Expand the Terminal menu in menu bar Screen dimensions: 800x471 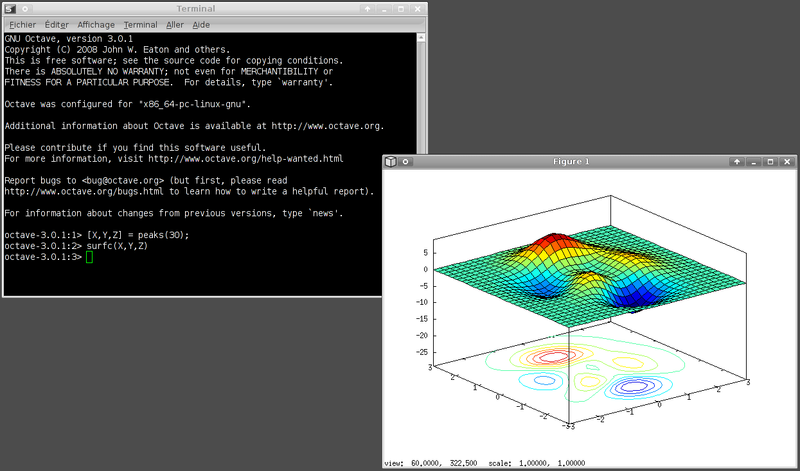(x=140, y=24)
